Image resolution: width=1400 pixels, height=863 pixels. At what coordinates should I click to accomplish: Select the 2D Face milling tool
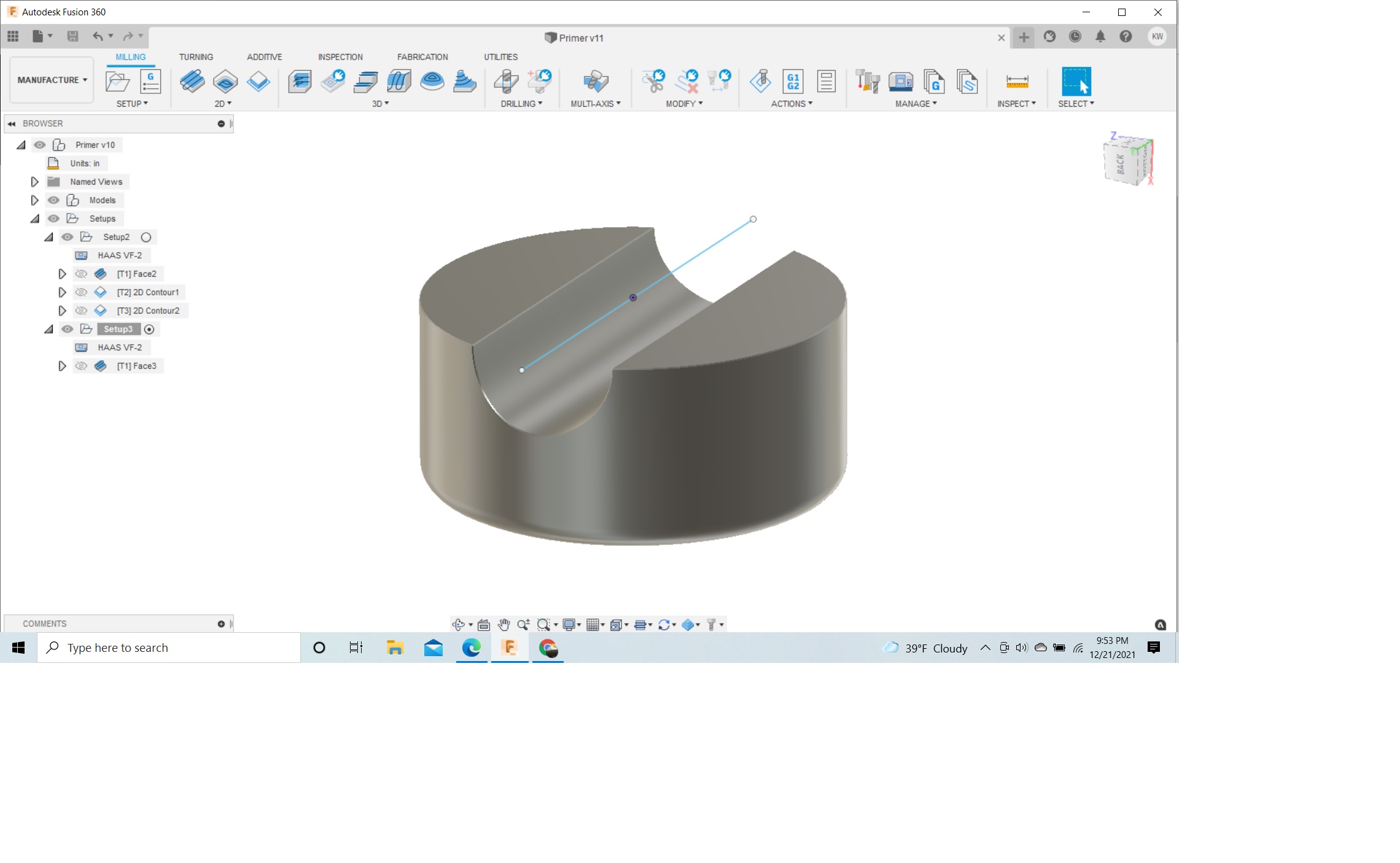click(192, 82)
